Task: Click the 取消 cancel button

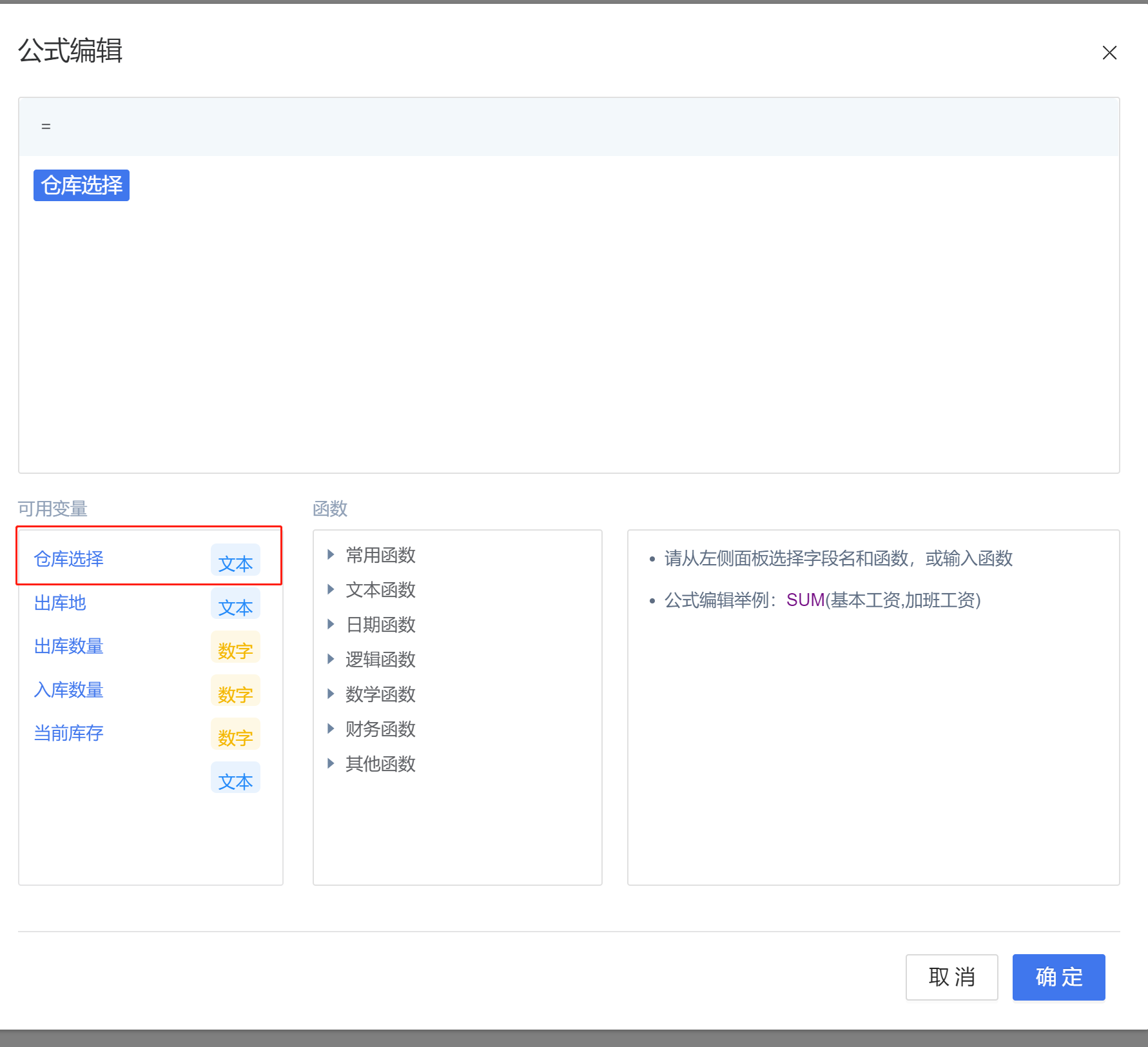Action: [x=951, y=977]
